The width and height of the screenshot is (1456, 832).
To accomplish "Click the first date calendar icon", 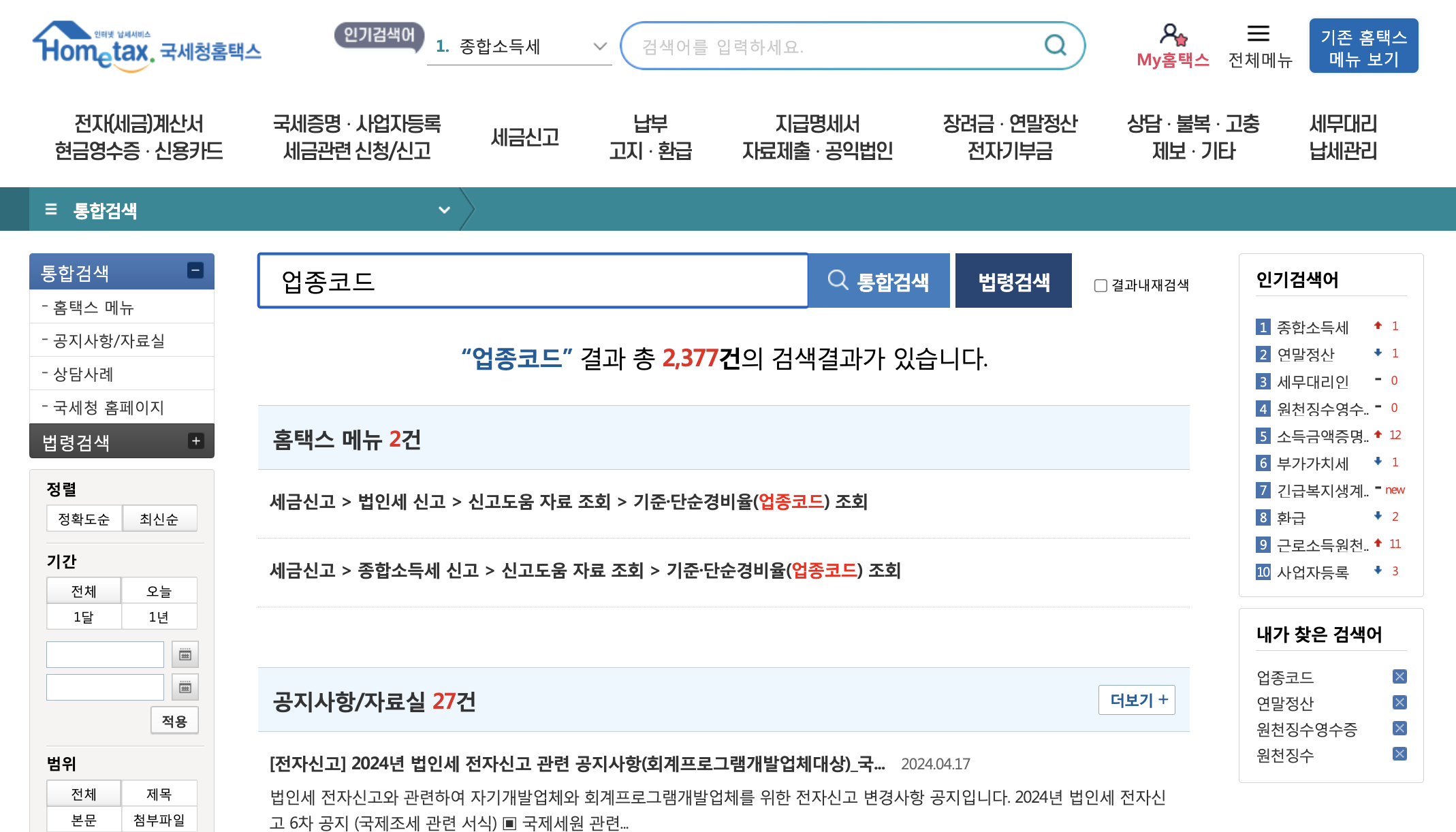I will 185,655.
